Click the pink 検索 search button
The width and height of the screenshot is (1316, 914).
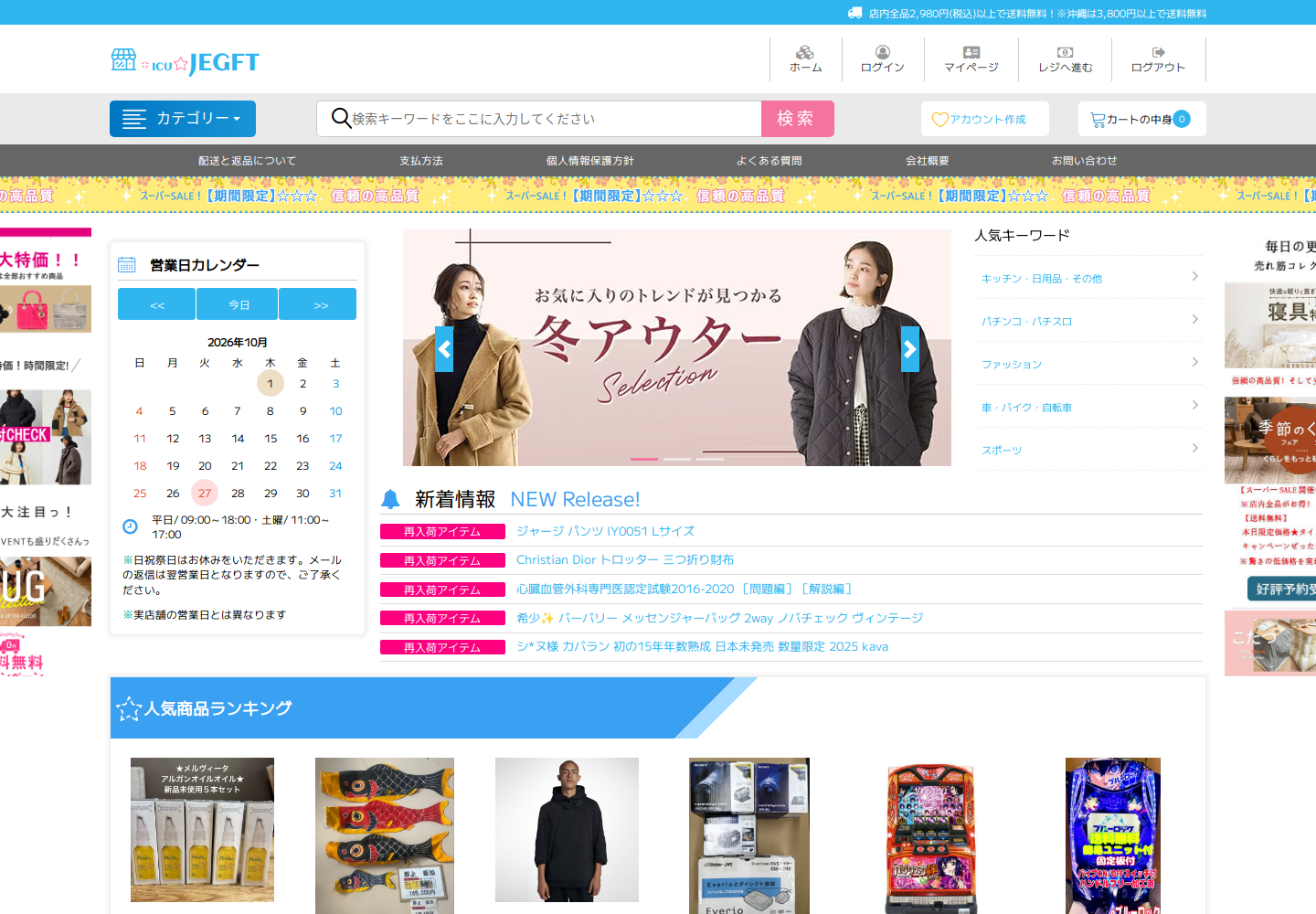(x=797, y=119)
